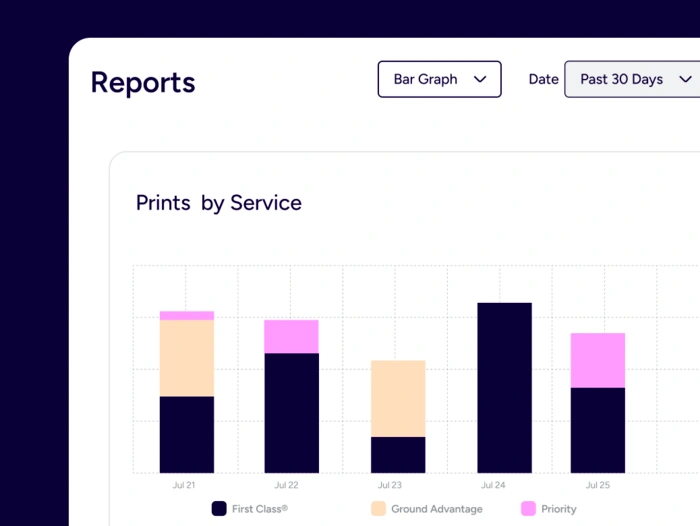Viewport: 700px width, 526px height.
Task: Toggle the Priority legend label
Action: click(x=558, y=509)
